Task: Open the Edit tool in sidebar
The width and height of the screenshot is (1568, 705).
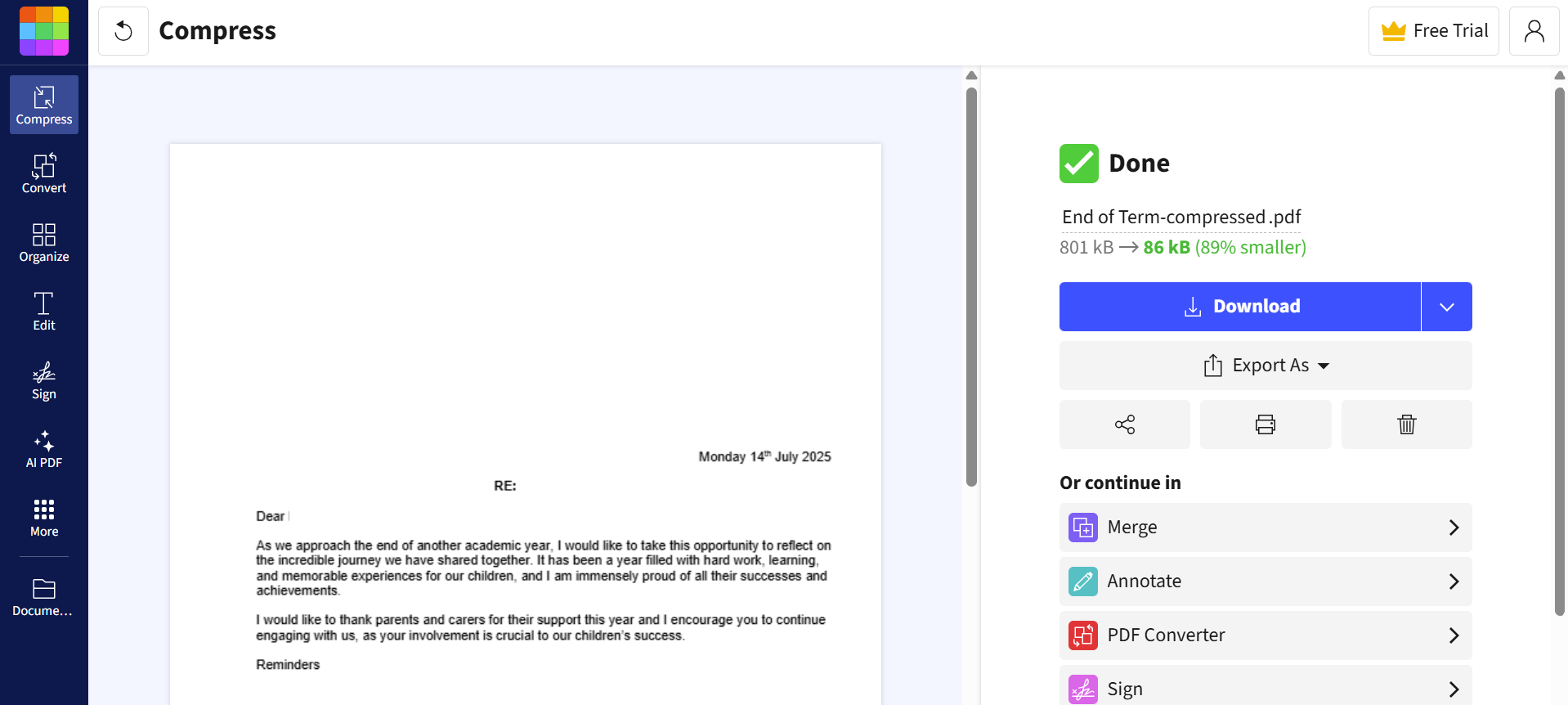Action: tap(44, 311)
